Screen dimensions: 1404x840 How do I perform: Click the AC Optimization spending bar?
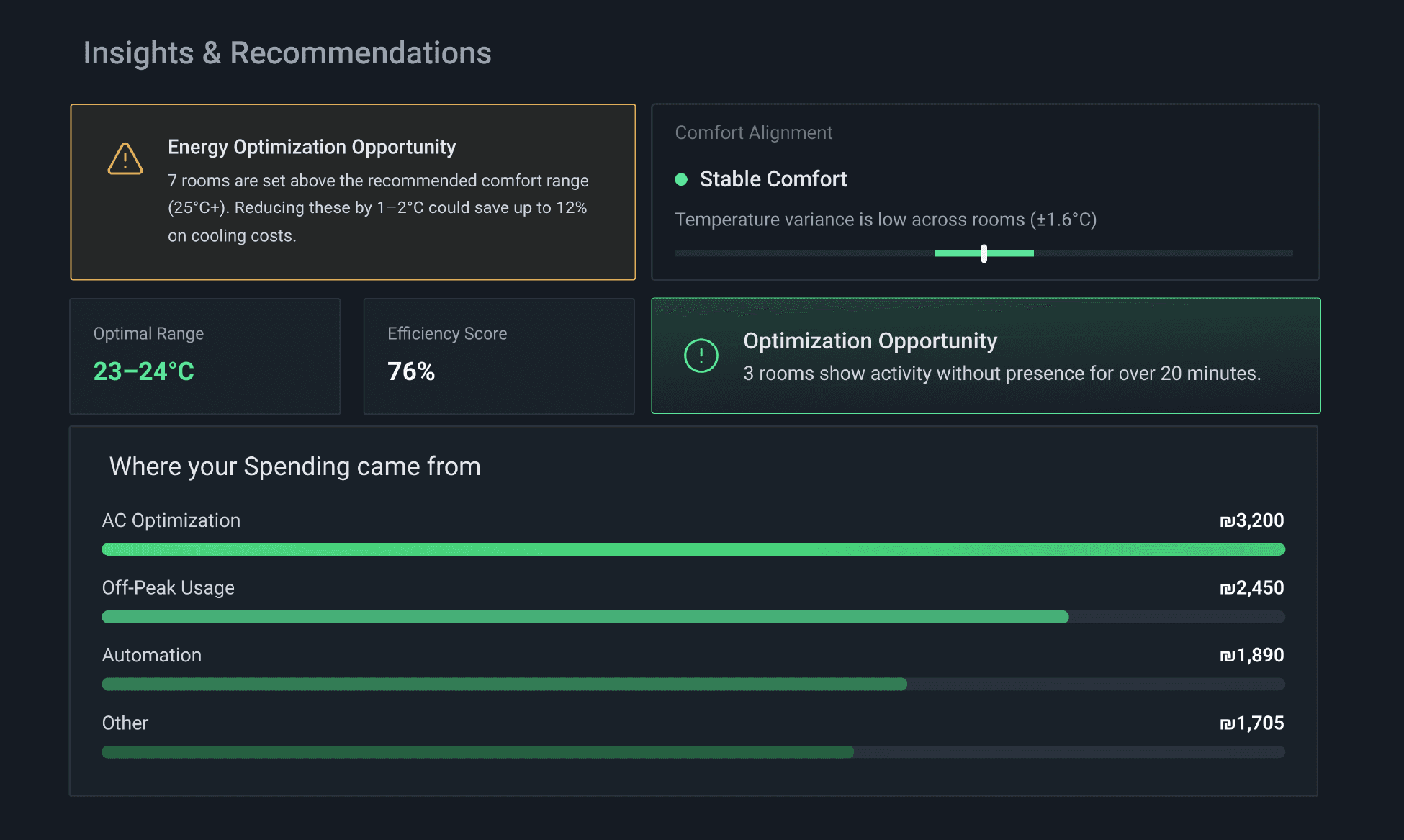pos(693,550)
